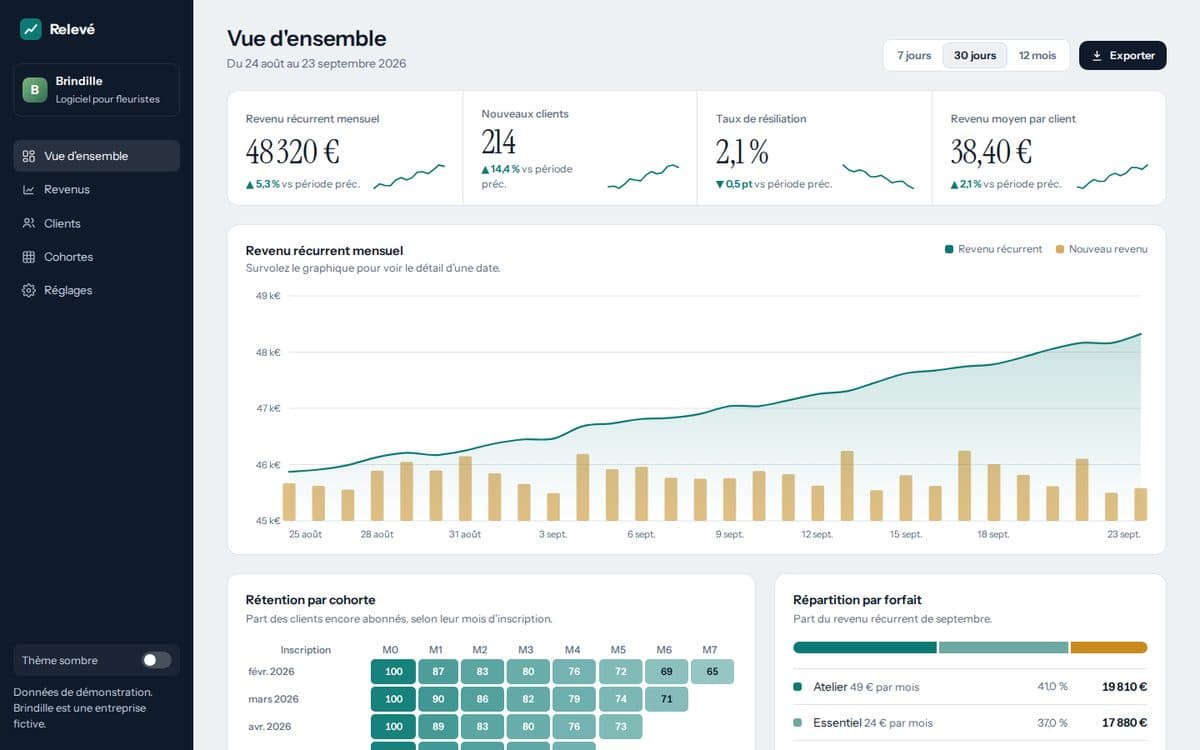Click the date range Du 24 août text
Image resolution: width=1200 pixels, height=750 pixels.
coord(317,64)
